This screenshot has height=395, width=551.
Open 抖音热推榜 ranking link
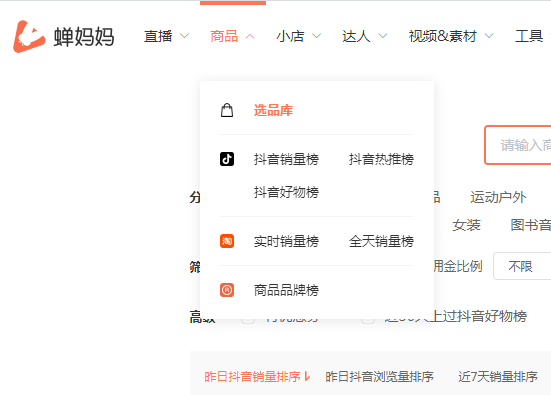tap(381, 159)
